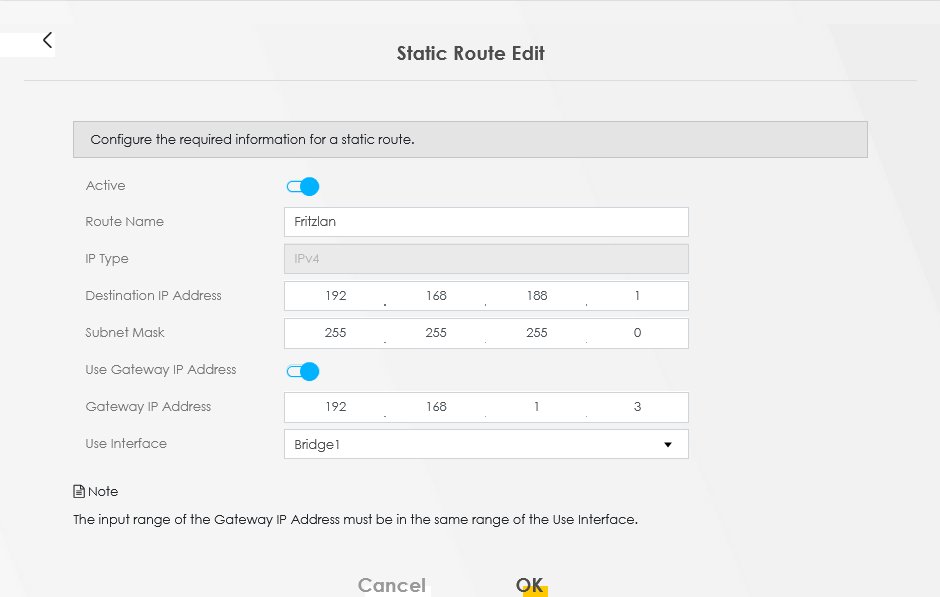
Task: Open the Use Interface dropdown
Action: coord(485,444)
